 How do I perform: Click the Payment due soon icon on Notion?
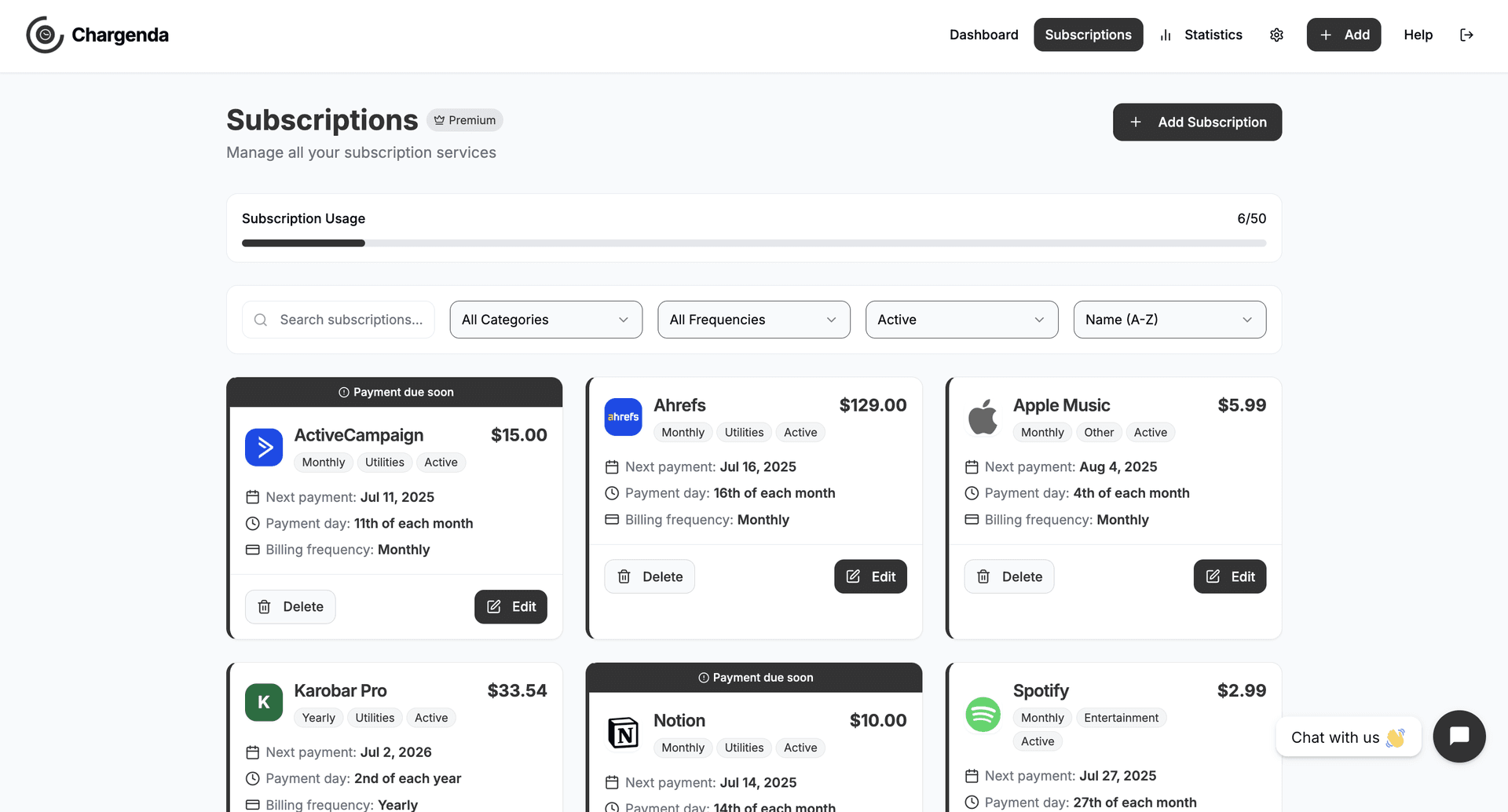pyautogui.click(x=704, y=678)
